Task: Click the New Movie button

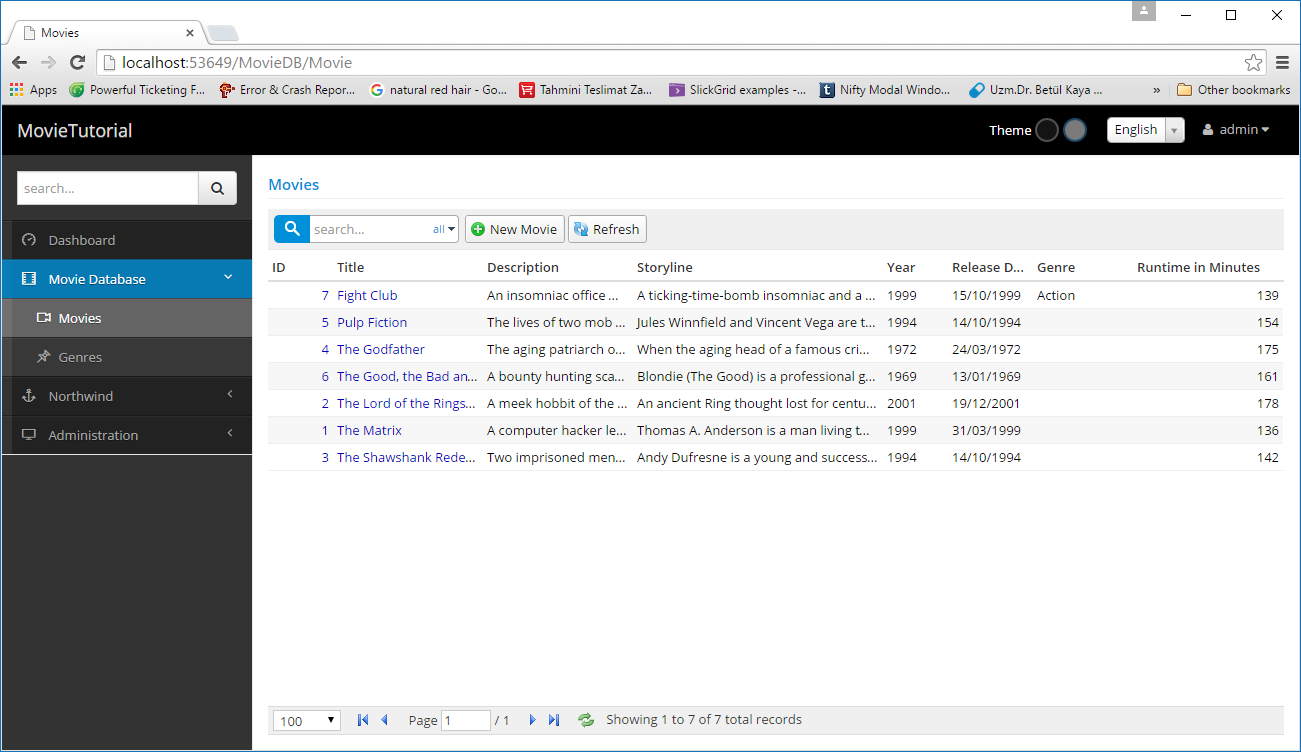Action: coord(514,229)
